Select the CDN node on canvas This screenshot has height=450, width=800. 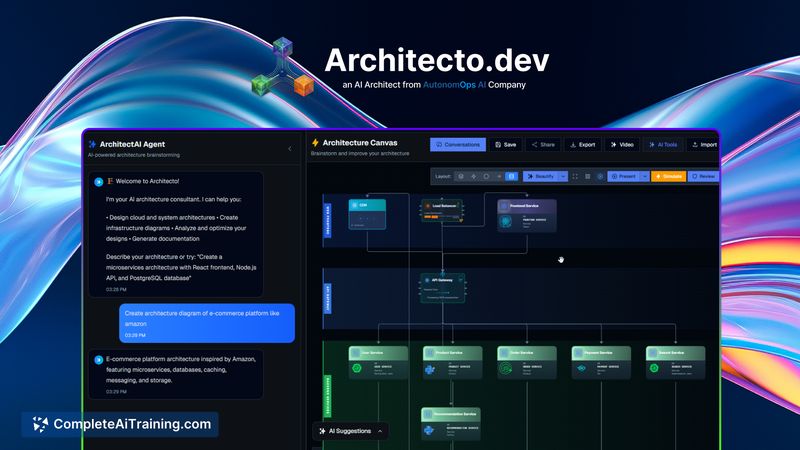point(367,214)
